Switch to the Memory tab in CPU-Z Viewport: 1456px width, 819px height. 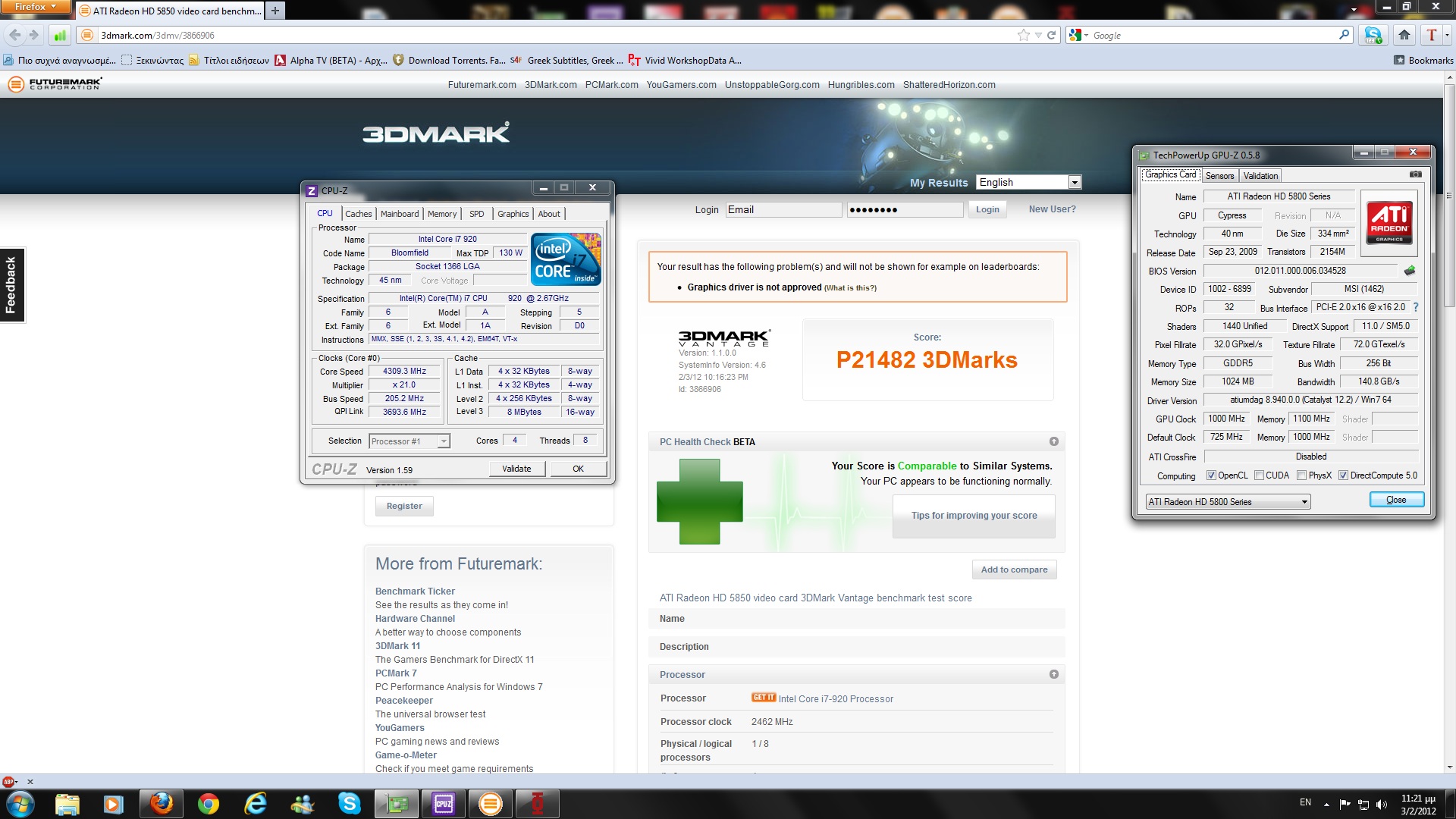[442, 214]
